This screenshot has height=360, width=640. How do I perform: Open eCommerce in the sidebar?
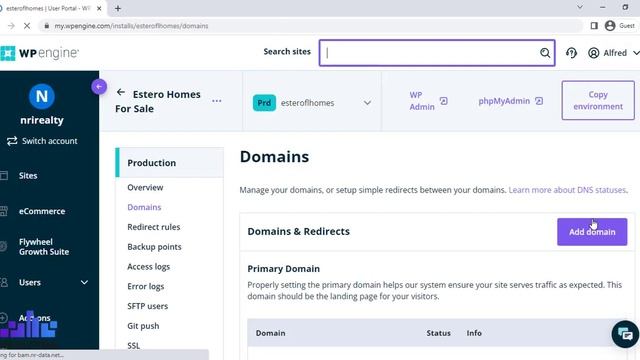coord(42,211)
